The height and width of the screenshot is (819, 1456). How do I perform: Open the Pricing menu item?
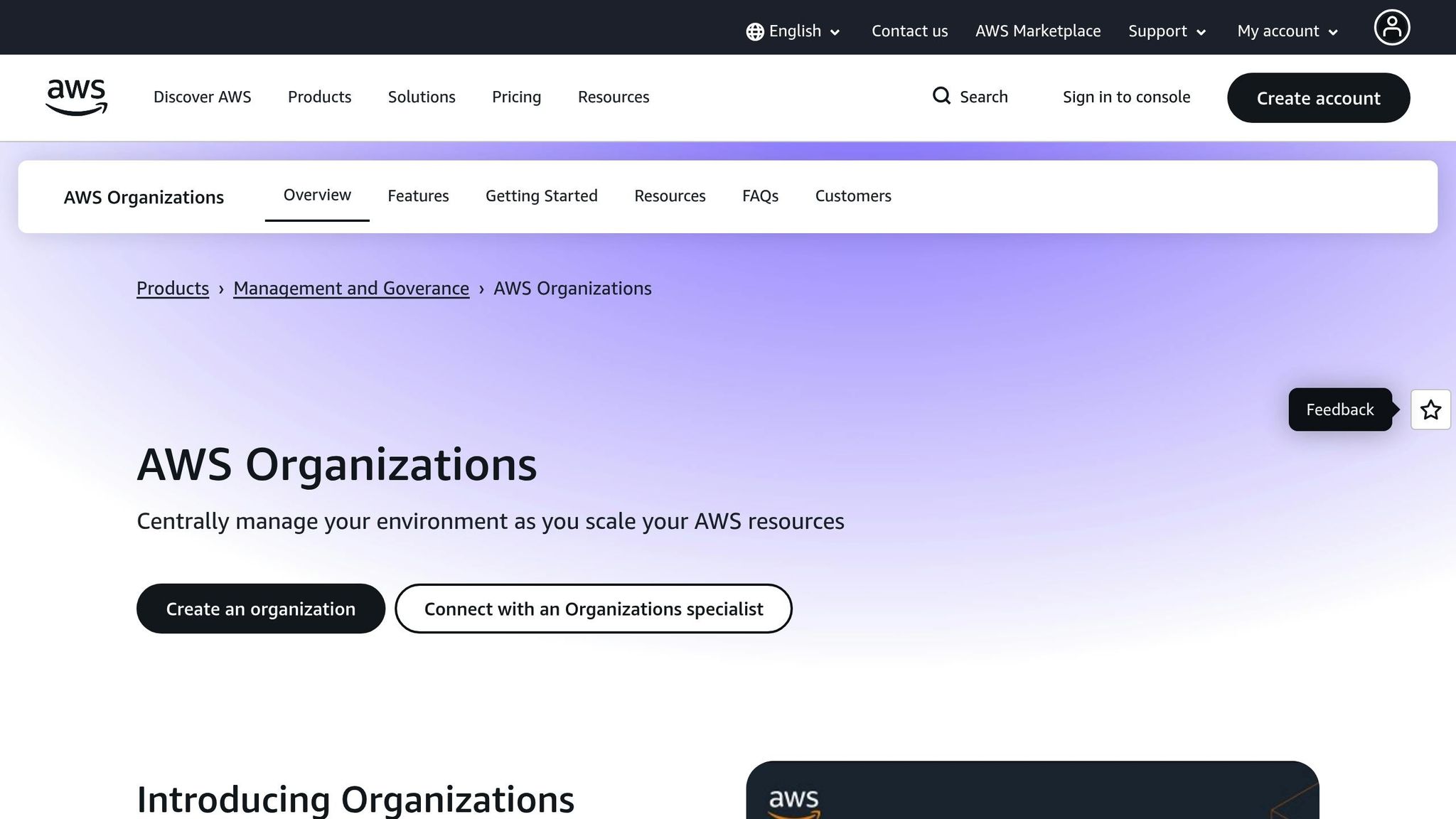click(516, 97)
